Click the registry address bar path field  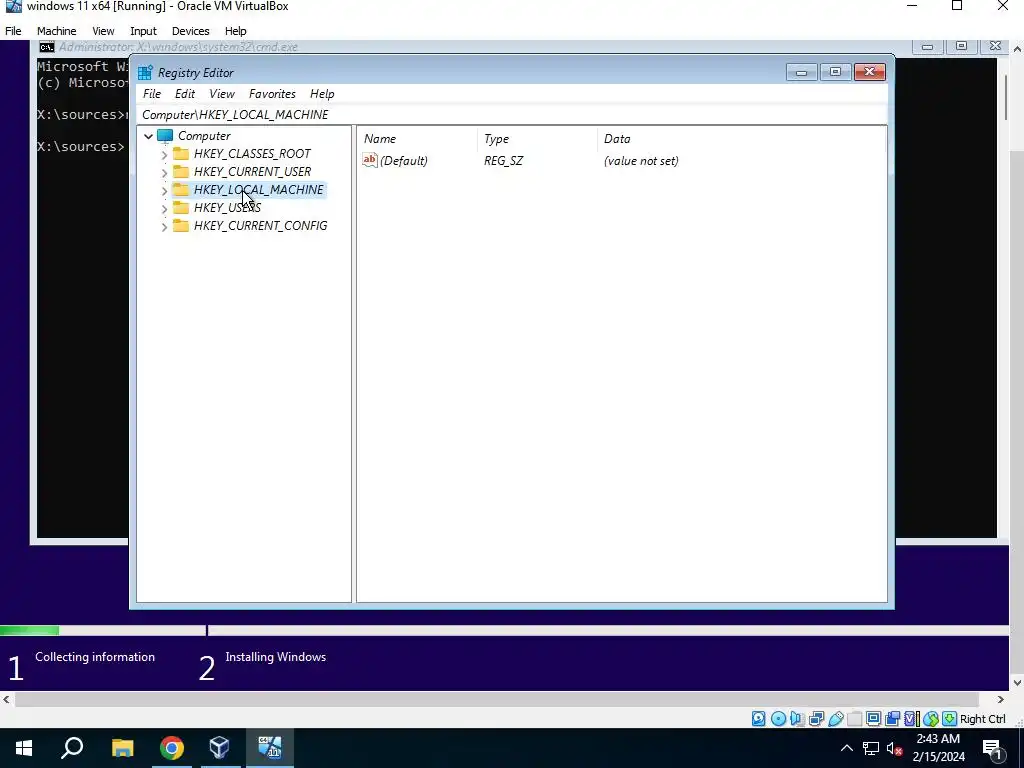click(513, 115)
